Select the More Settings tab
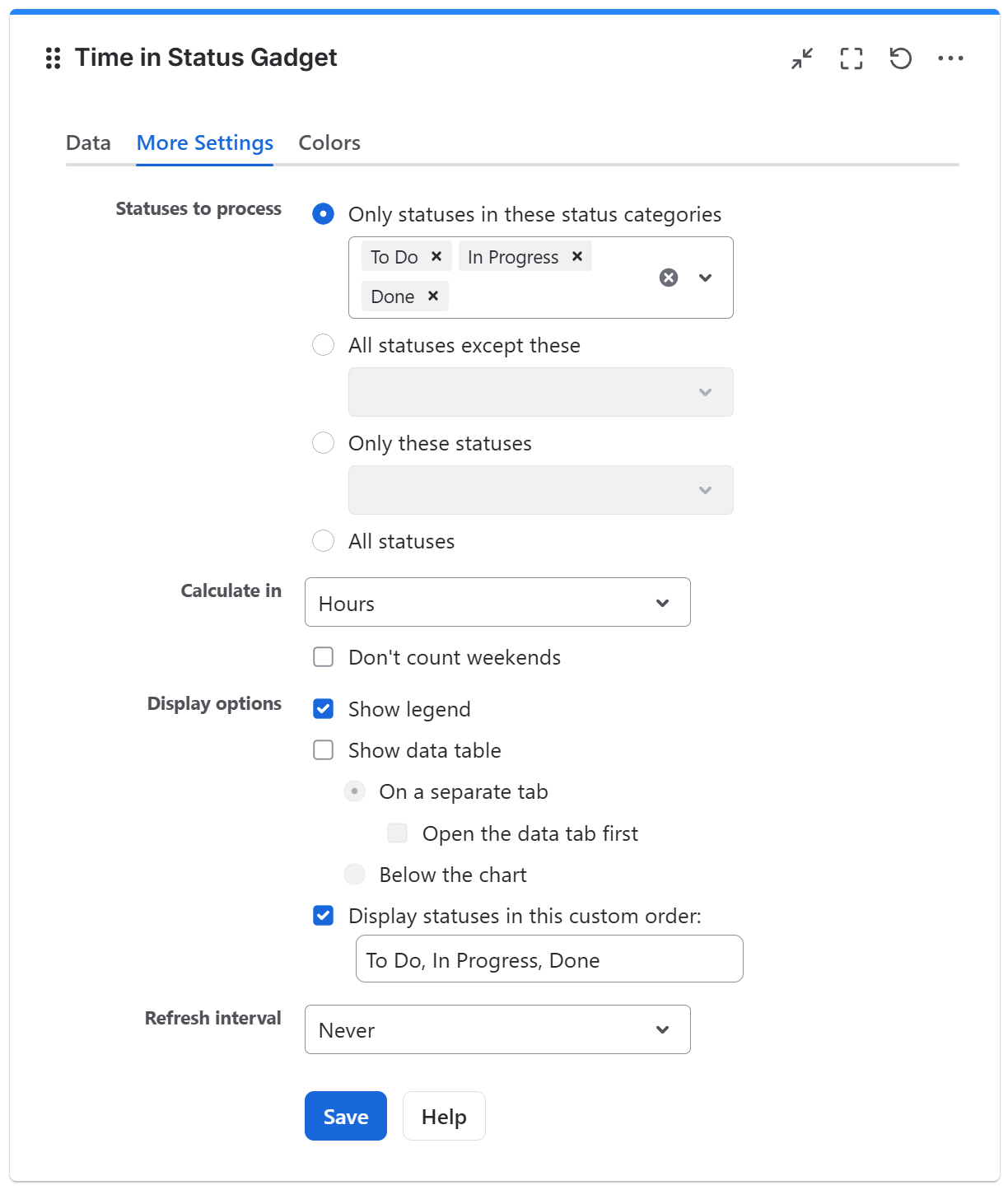The height and width of the screenshot is (1190, 1008). click(205, 142)
